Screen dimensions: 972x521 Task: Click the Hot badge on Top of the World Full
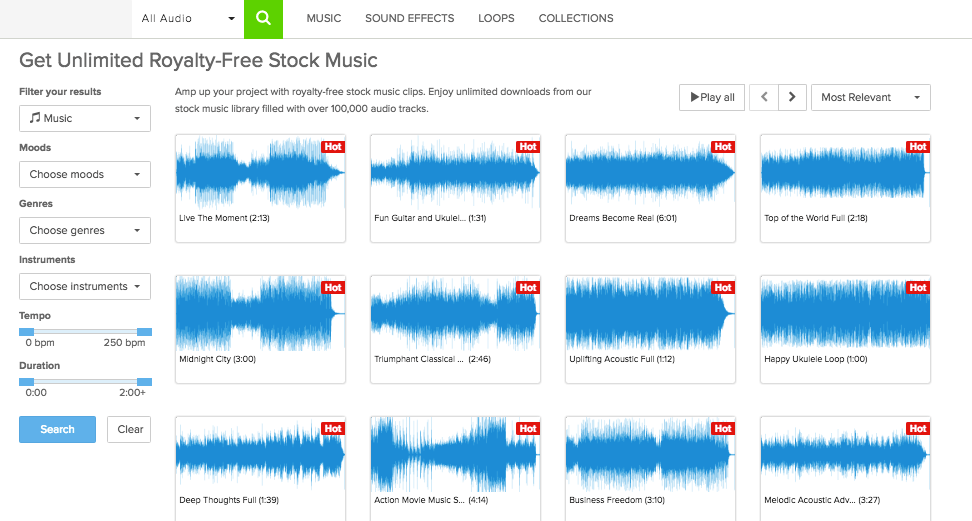click(918, 147)
